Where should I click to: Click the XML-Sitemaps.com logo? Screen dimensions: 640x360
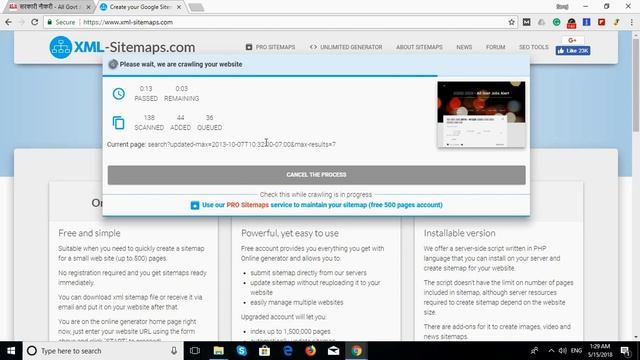(x=122, y=47)
